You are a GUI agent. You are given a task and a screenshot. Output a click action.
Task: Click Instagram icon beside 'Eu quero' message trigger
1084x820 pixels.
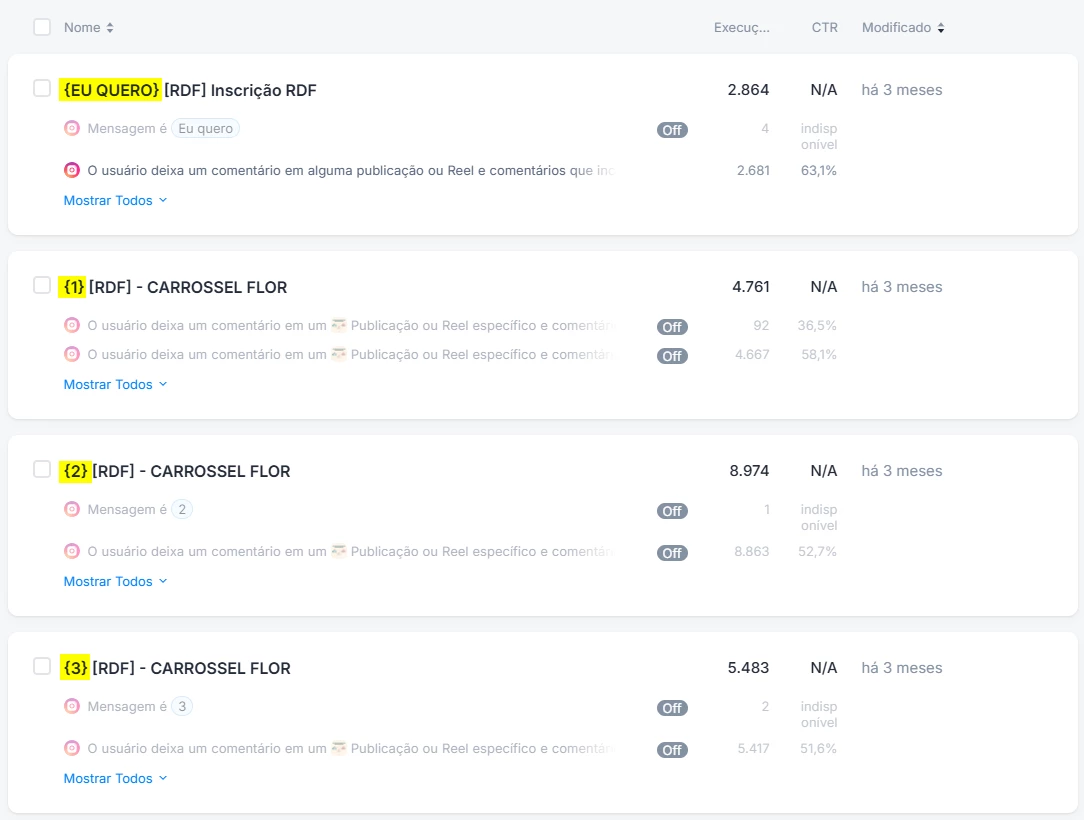click(72, 128)
